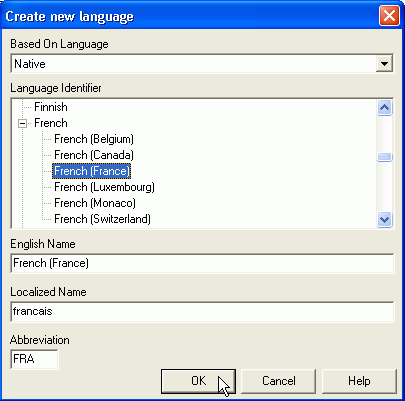Focus the English Name text field
The width and height of the screenshot is (405, 401).
tap(202, 263)
